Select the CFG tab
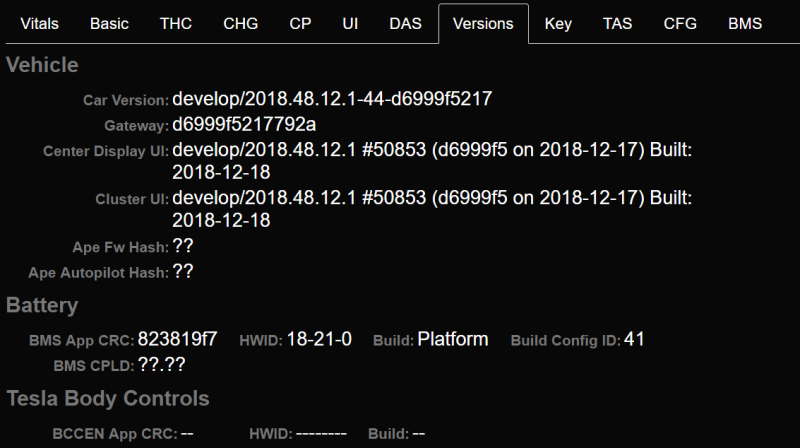Image resolution: width=800 pixels, height=448 pixels. pyautogui.click(x=680, y=24)
